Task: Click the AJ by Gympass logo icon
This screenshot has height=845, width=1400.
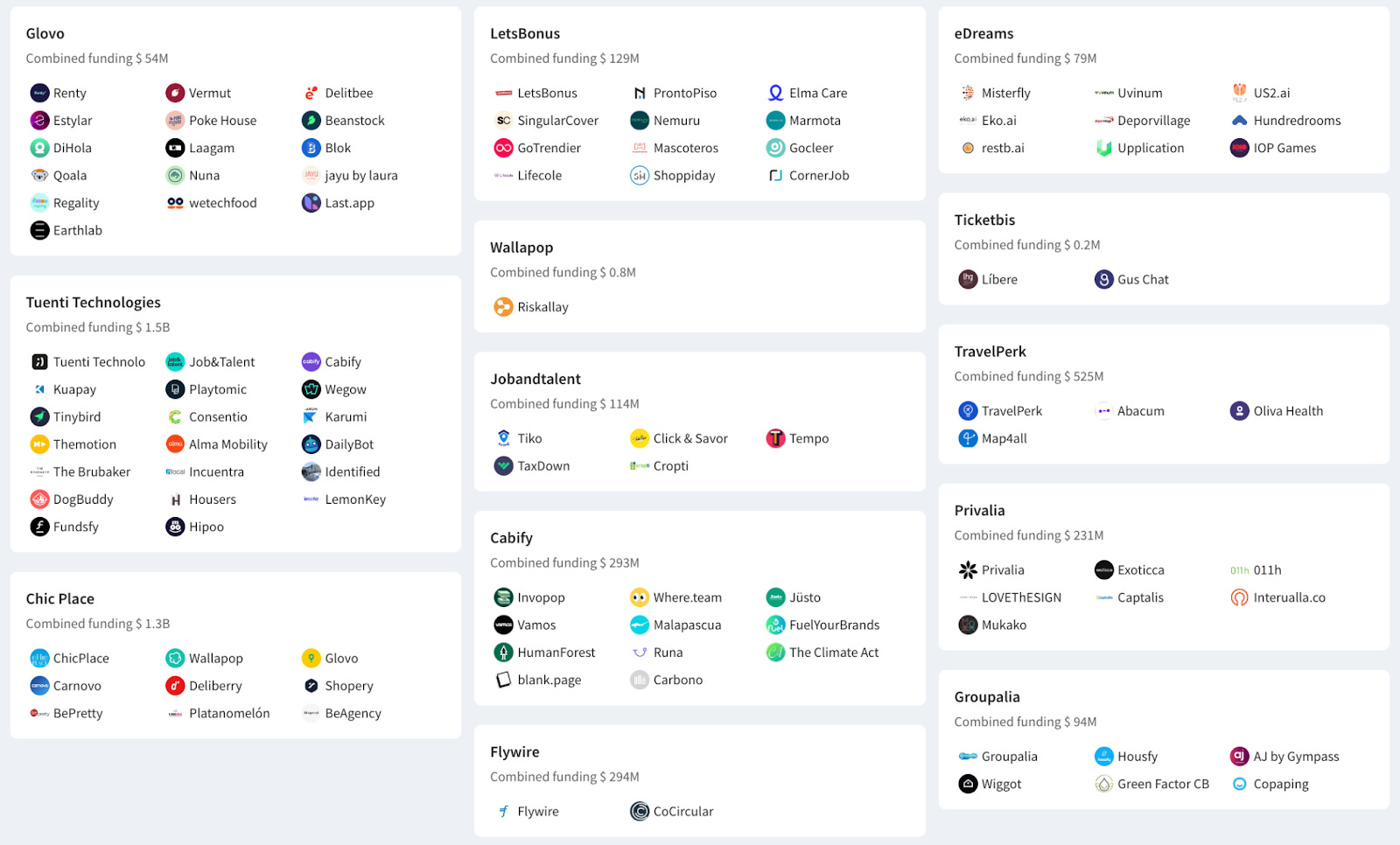Action: [1240, 757]
